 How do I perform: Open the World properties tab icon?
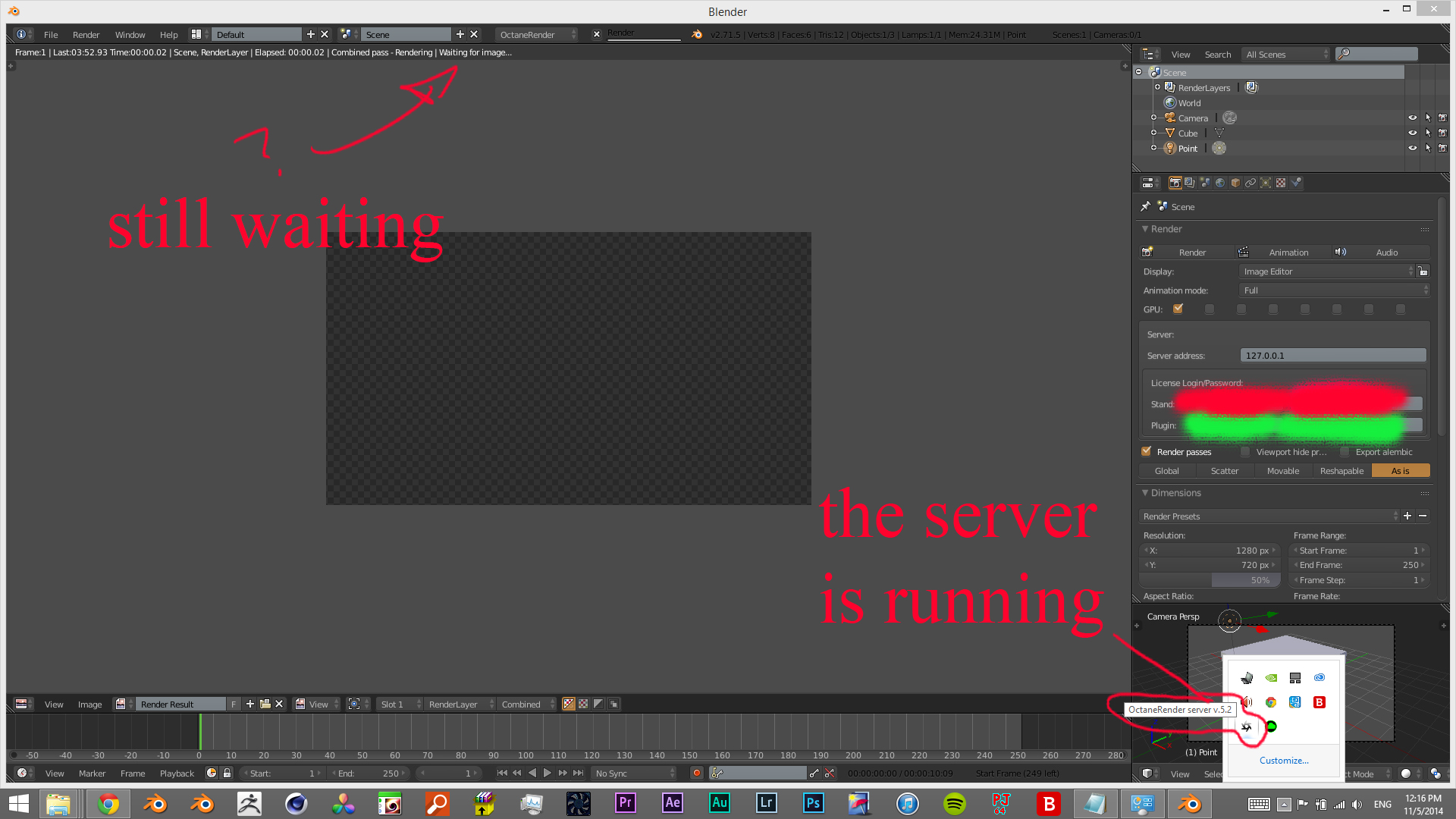[1220, 183]
